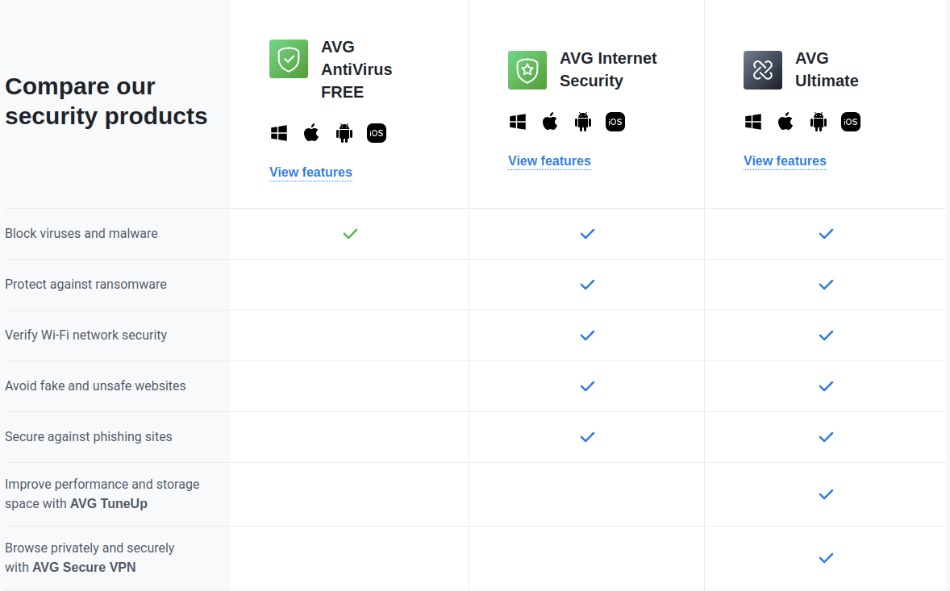The width and height of the screenshot is (950, 591).
Task: Click the AVG Ultimate product title
Action: 826,70
